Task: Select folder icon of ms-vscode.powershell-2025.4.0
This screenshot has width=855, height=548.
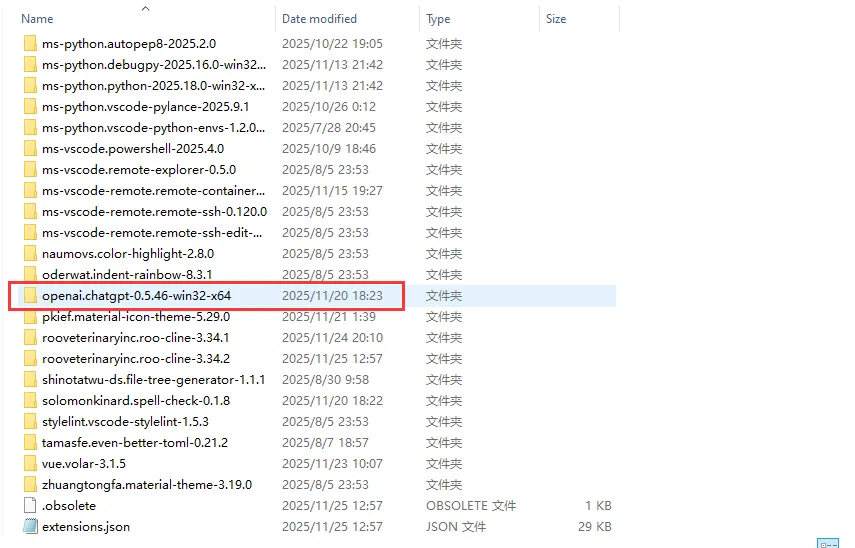Action: pyautogui.click(x=31, y=148)
